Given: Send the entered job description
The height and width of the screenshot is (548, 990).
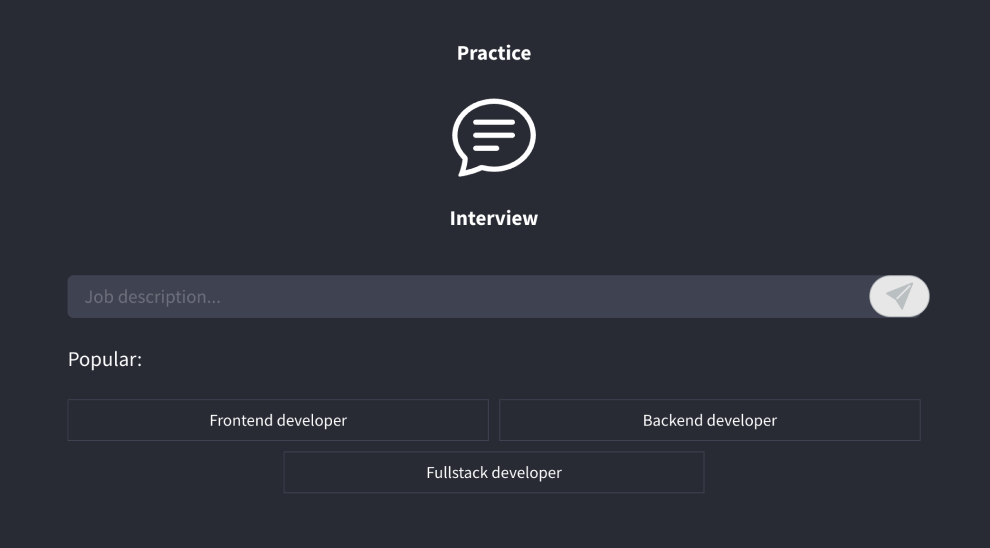Looking at the screenshot, I should point(900,296).
